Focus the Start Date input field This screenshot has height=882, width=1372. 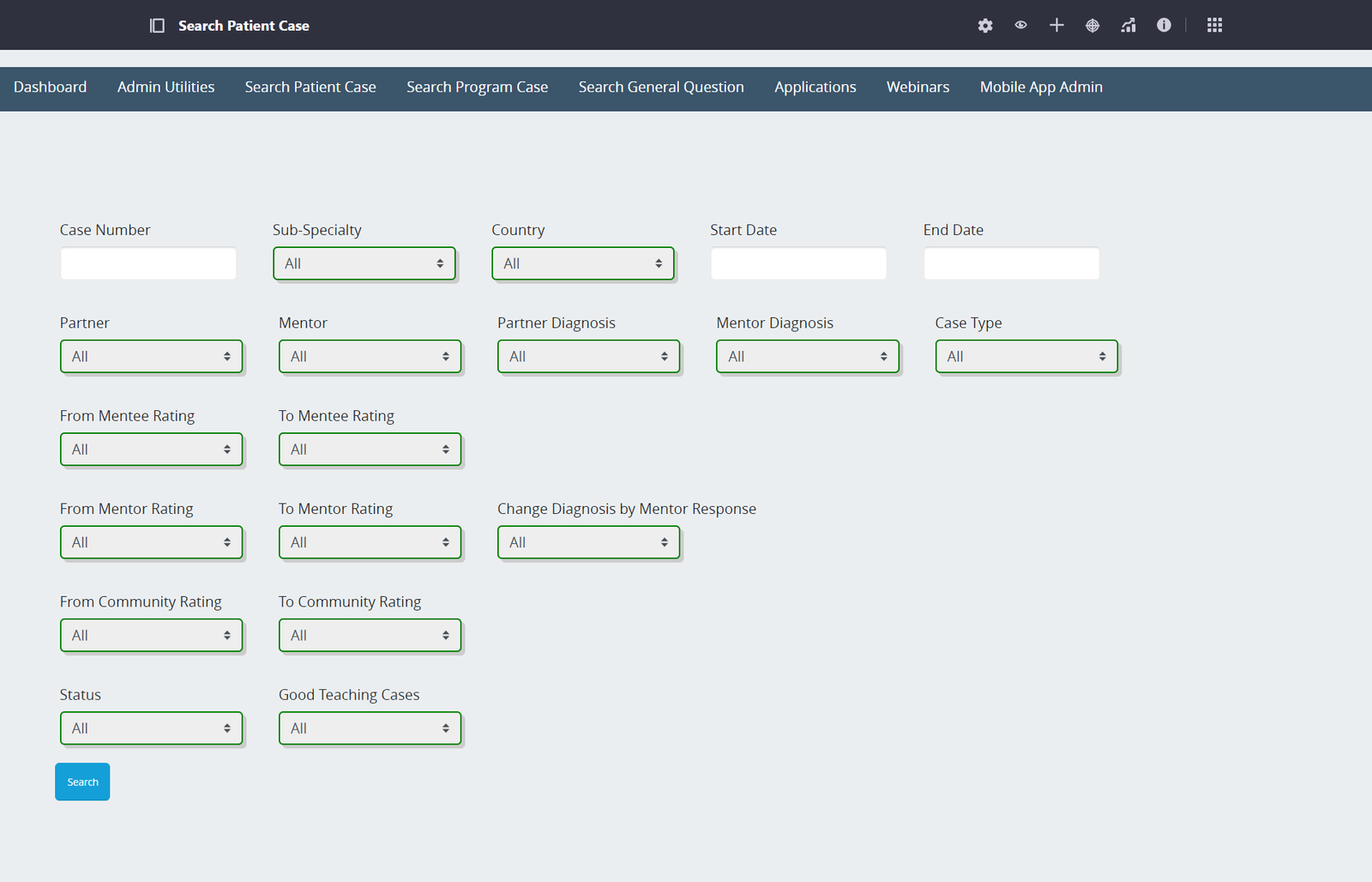point(797,263)
